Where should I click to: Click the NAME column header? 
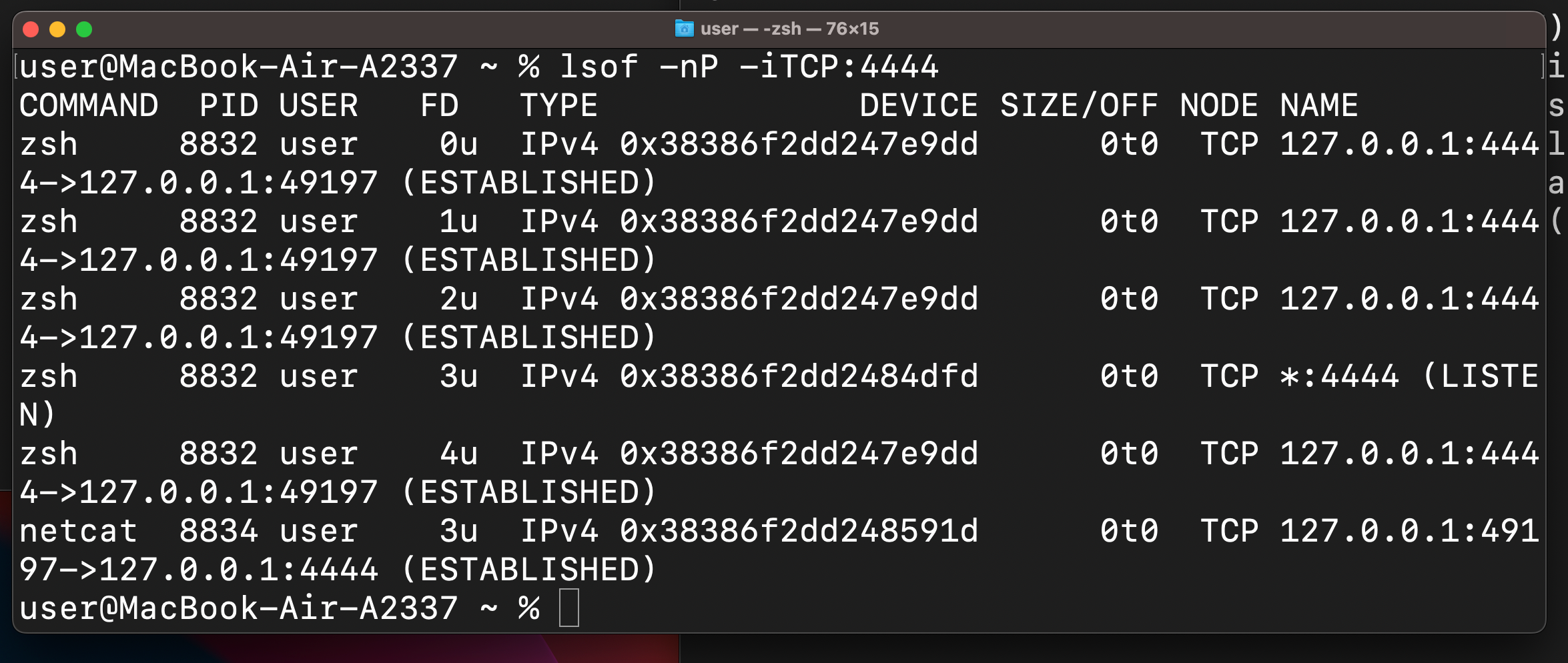pos(1318,105)
